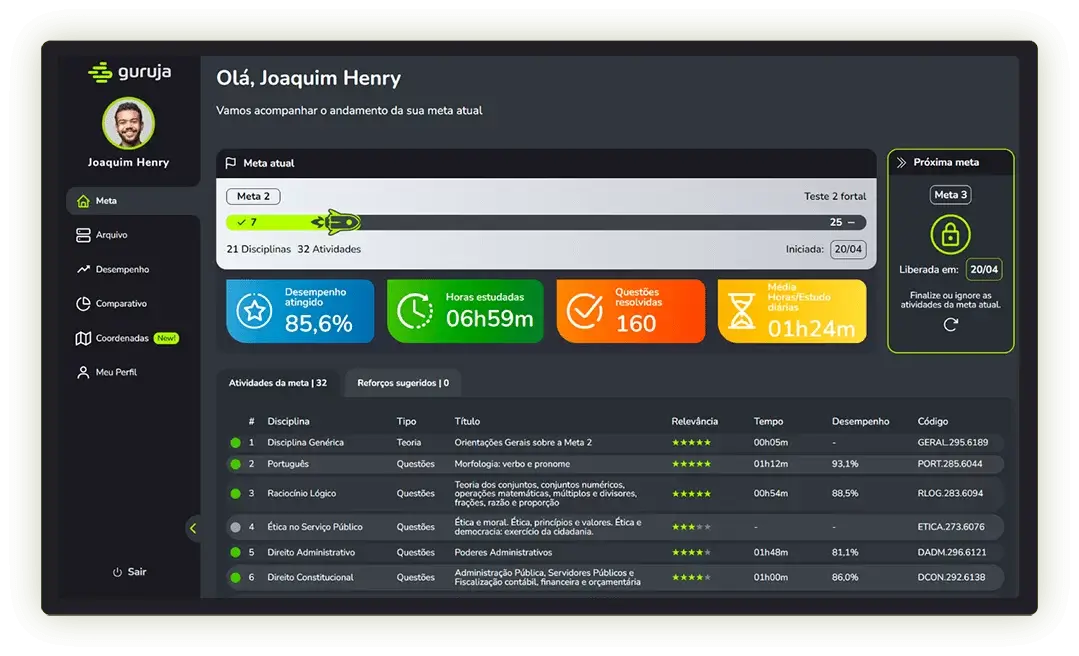Toggle status dot for Direito Constitucional row

235,577
